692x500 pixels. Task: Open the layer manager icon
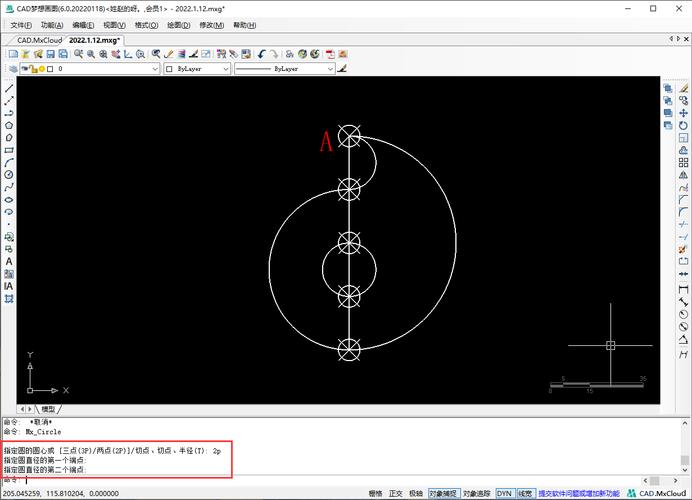11,70
